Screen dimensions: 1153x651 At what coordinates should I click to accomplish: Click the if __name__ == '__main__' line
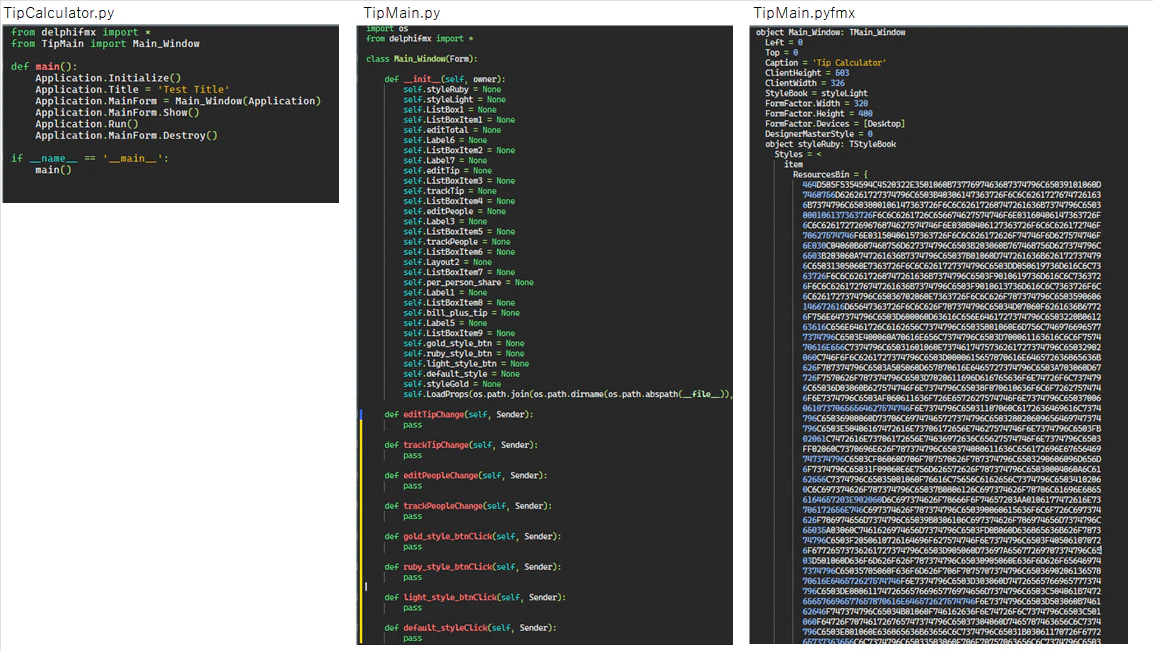[90, 158]
